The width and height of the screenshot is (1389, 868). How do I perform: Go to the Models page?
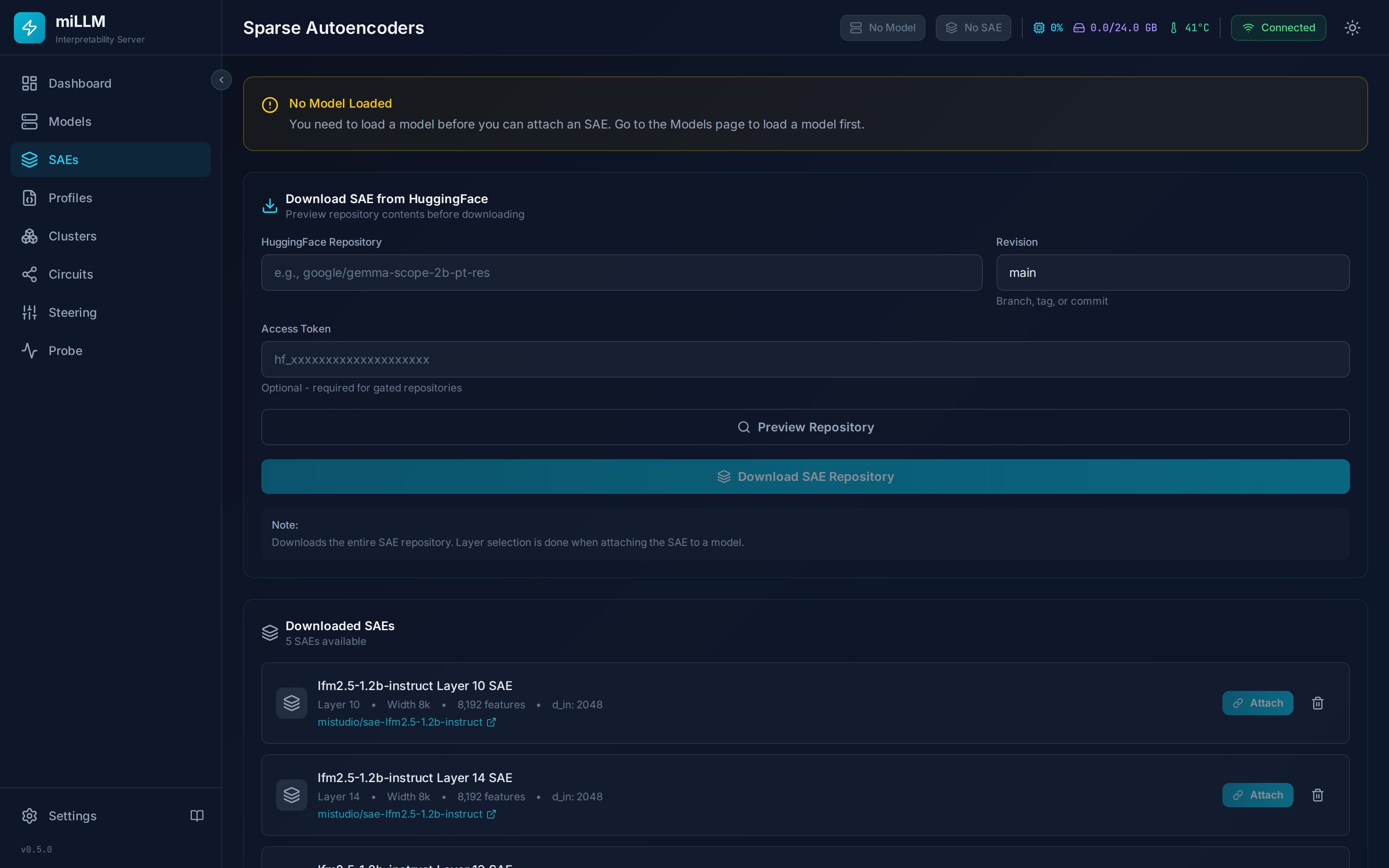[x=110, y=122]
